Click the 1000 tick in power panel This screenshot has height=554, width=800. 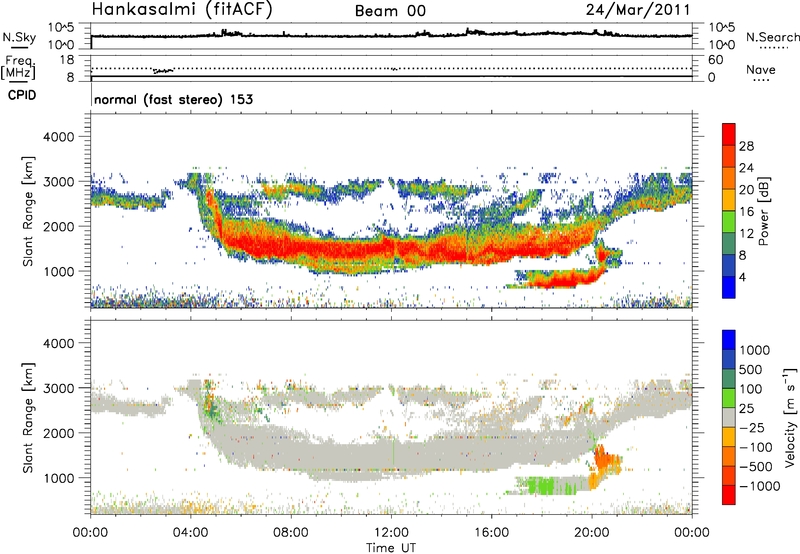pyautogui.click(x=58, y=271)
